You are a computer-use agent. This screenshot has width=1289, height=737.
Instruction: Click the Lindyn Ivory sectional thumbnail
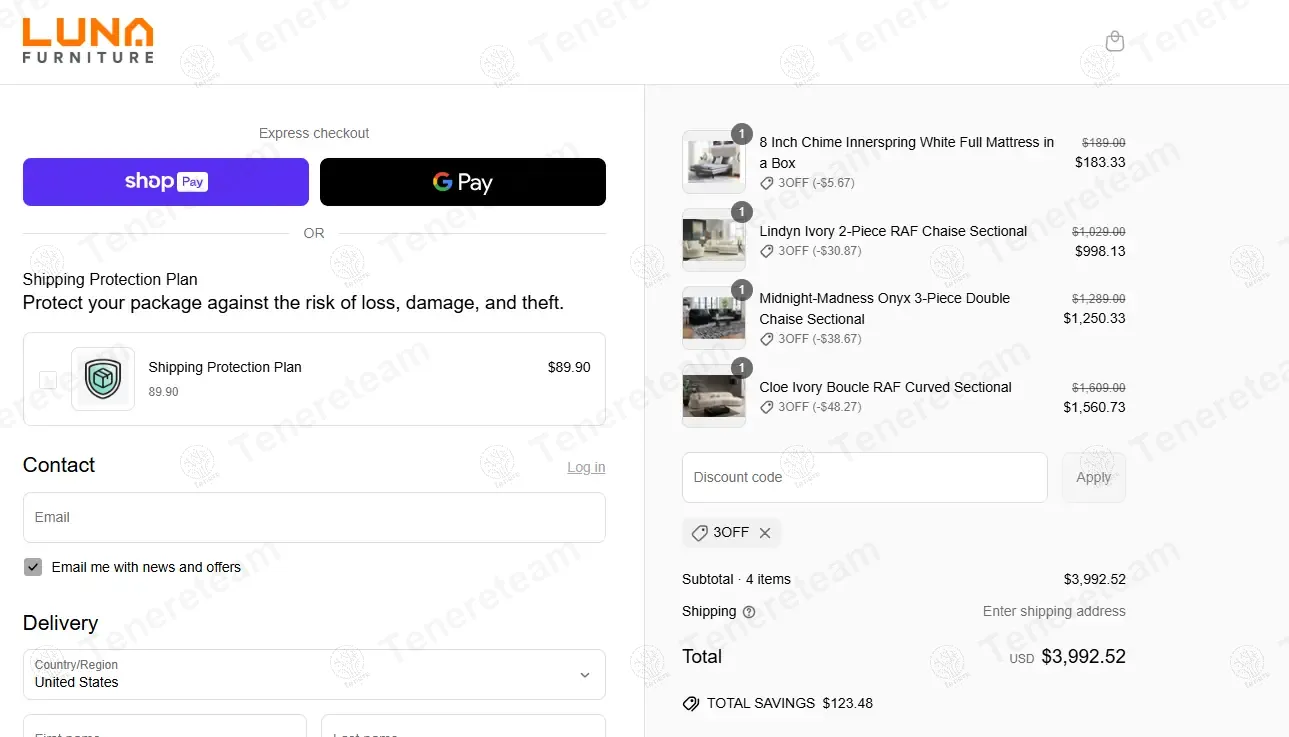click(x=713, y=240)
